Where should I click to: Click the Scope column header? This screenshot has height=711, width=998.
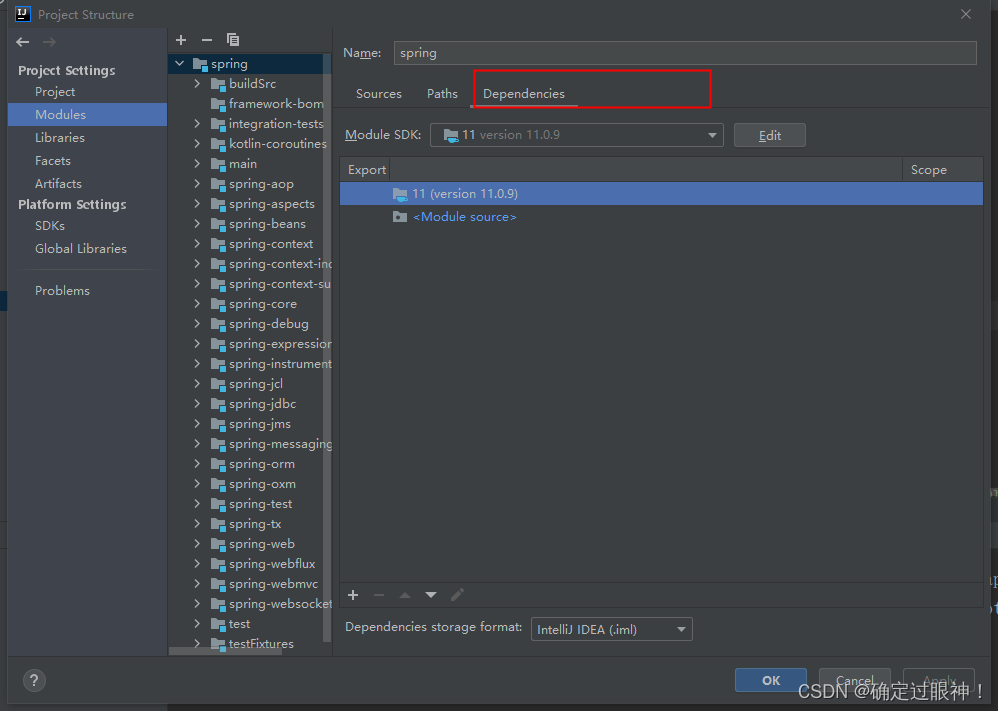929,170
